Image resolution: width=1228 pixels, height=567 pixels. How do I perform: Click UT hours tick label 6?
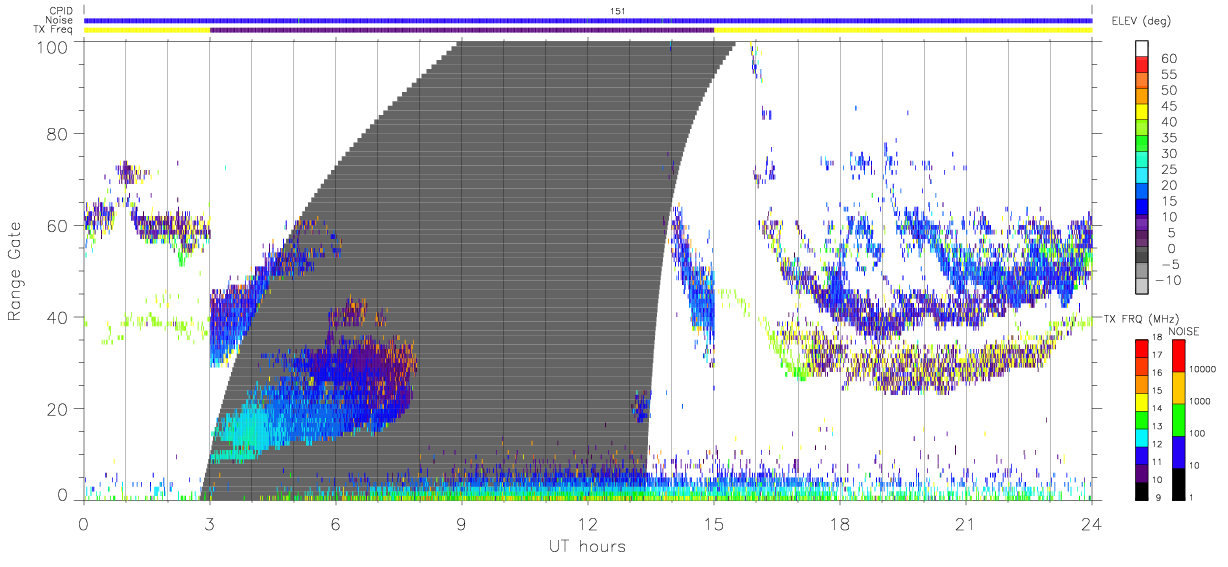(x=335, y=524)
